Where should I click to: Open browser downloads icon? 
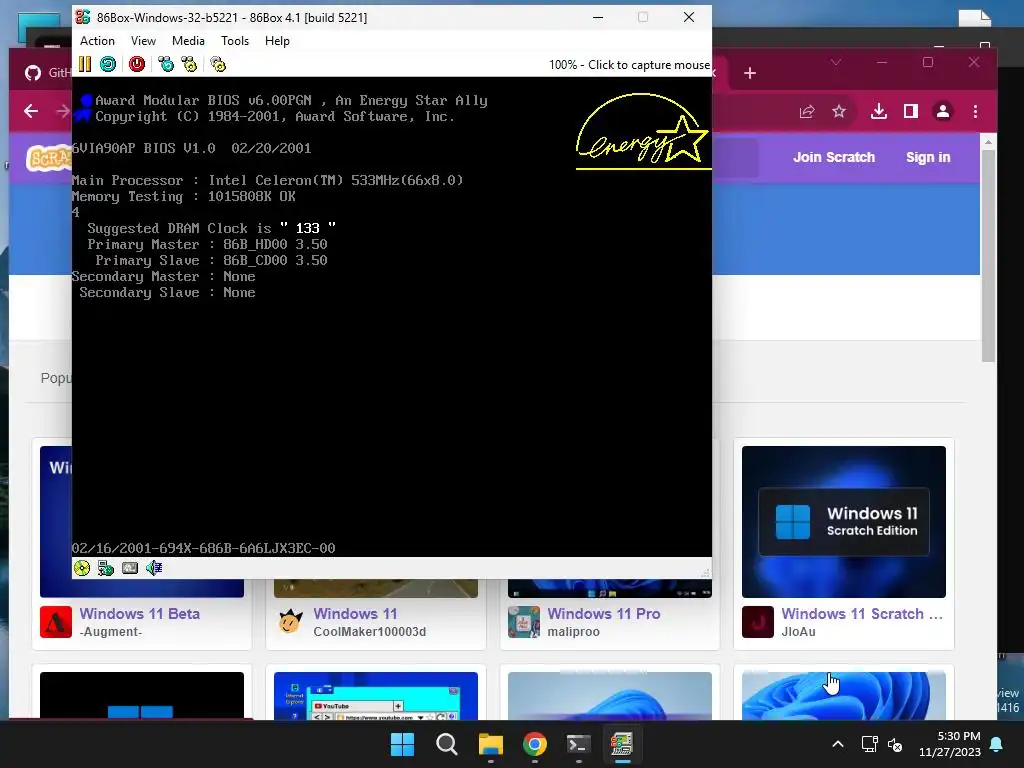[879, 112]
